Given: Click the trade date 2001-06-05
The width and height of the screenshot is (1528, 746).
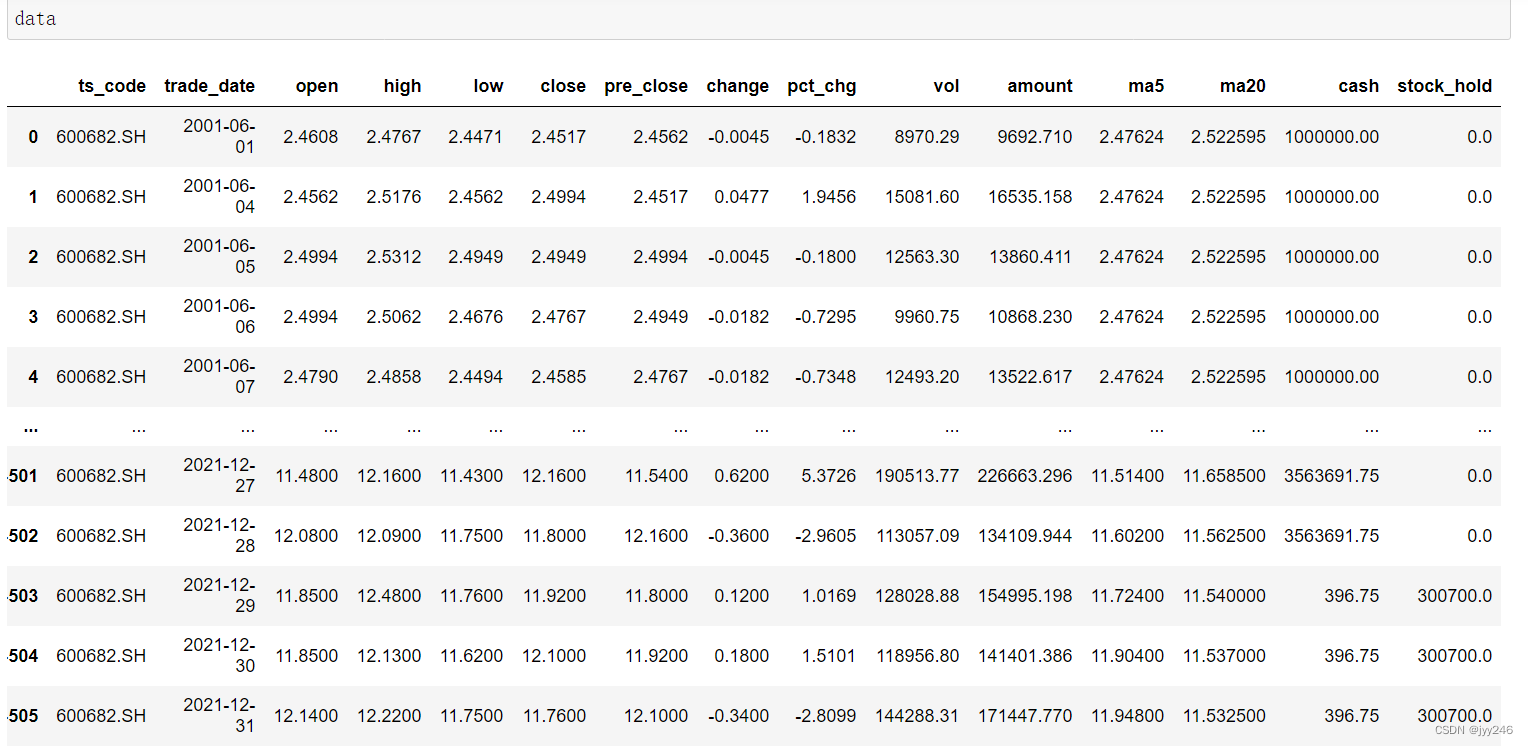Looking at the screenshot, I should [x=219, y=257].
